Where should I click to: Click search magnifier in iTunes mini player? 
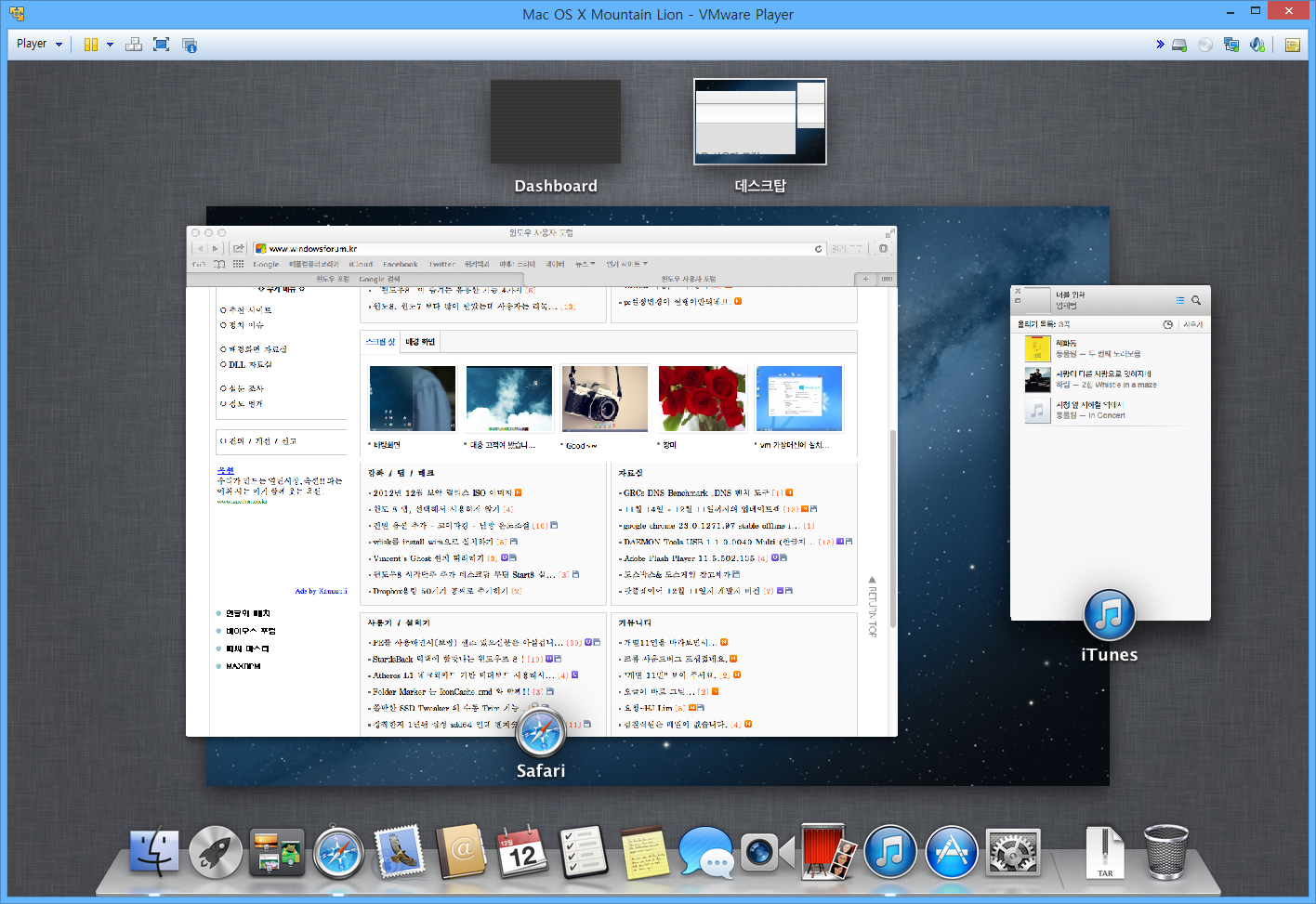[x=1196, y=300]
